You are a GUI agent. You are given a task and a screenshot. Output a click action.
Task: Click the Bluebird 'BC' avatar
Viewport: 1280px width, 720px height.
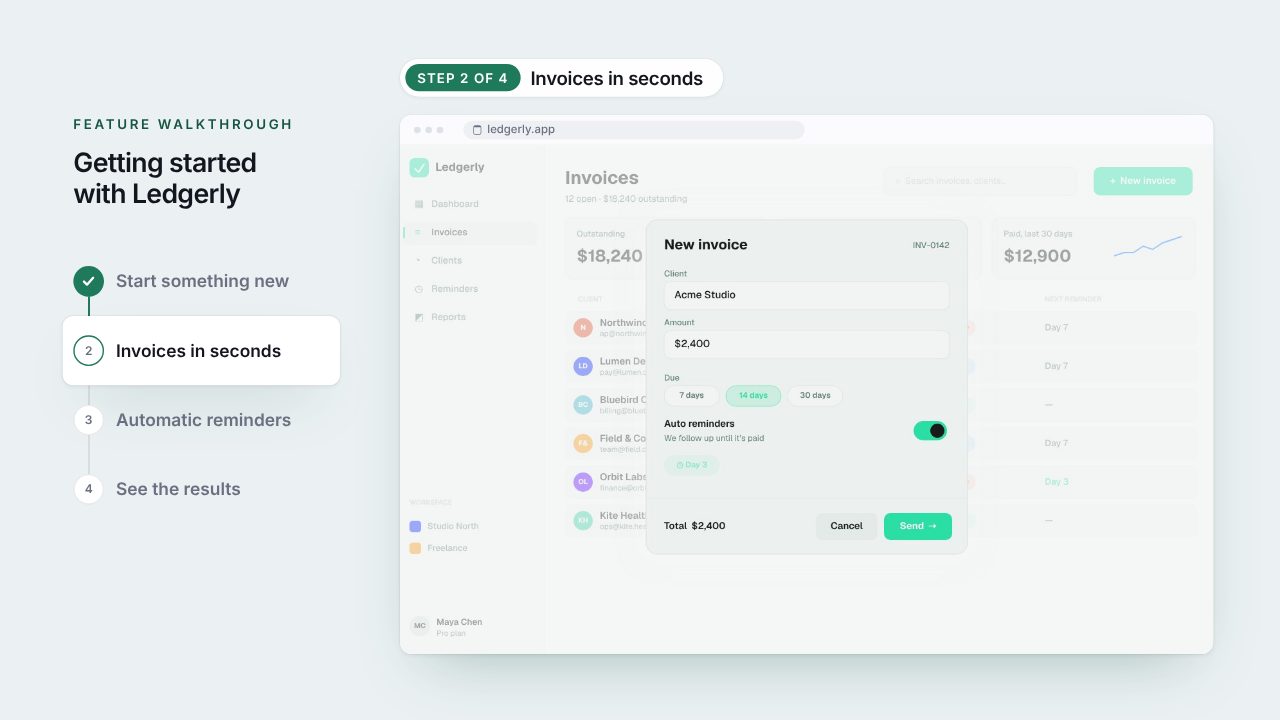pos(583,404)
